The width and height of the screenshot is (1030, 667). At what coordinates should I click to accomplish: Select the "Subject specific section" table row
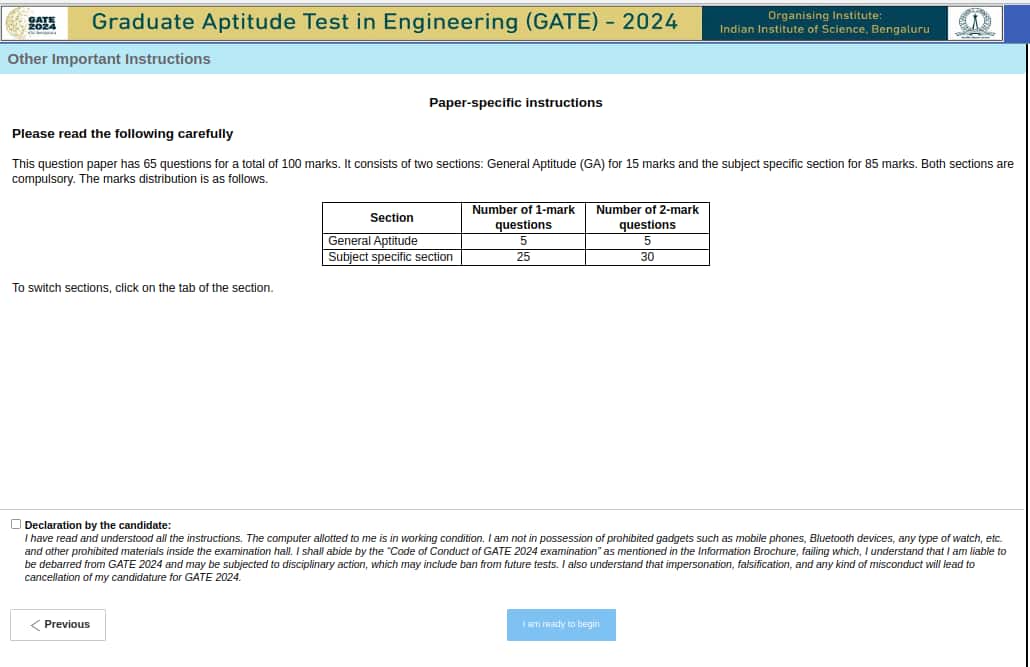point(391,256)
